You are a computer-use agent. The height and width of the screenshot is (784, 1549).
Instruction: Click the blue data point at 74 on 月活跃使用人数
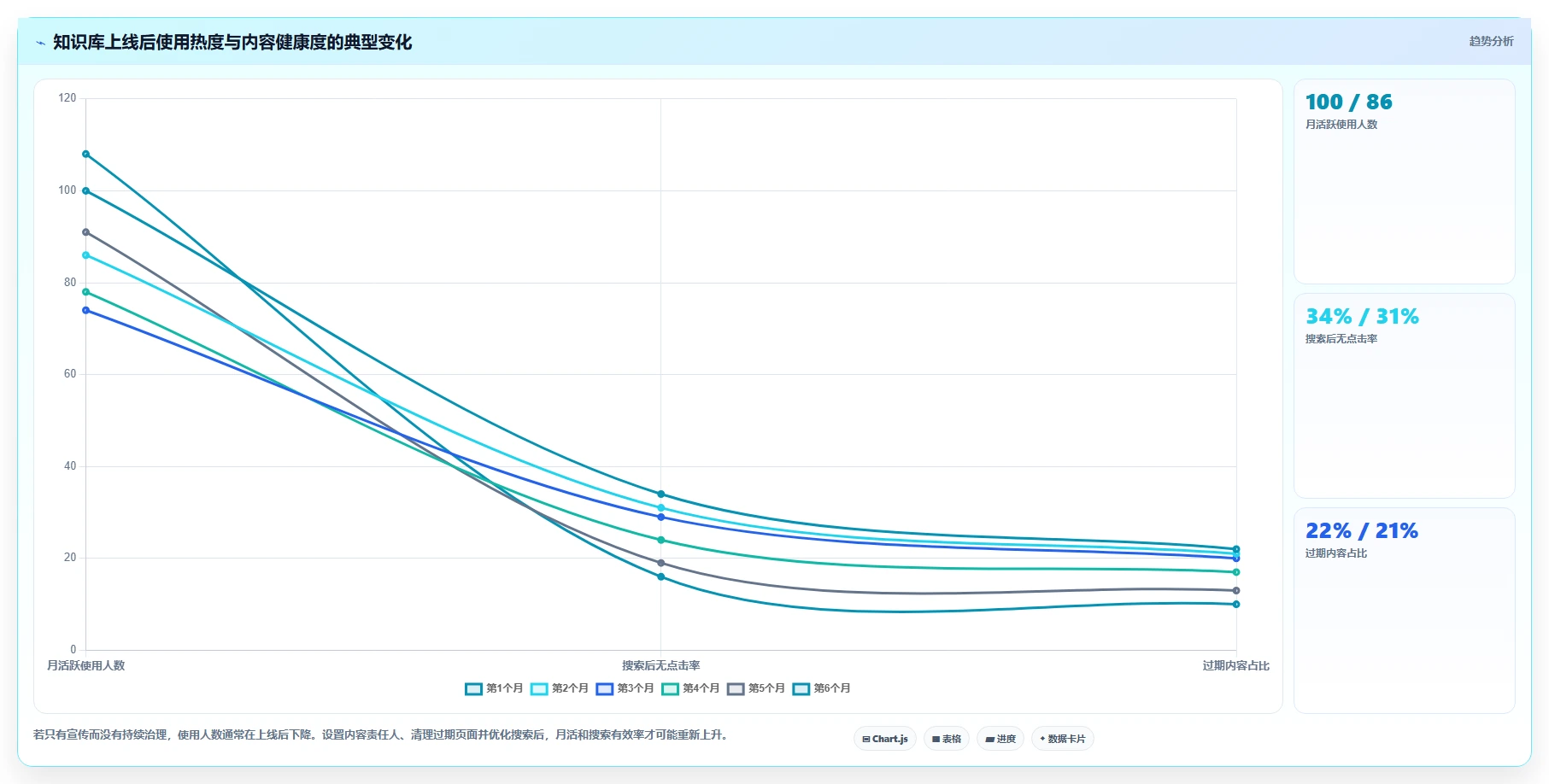click(86, 311)
